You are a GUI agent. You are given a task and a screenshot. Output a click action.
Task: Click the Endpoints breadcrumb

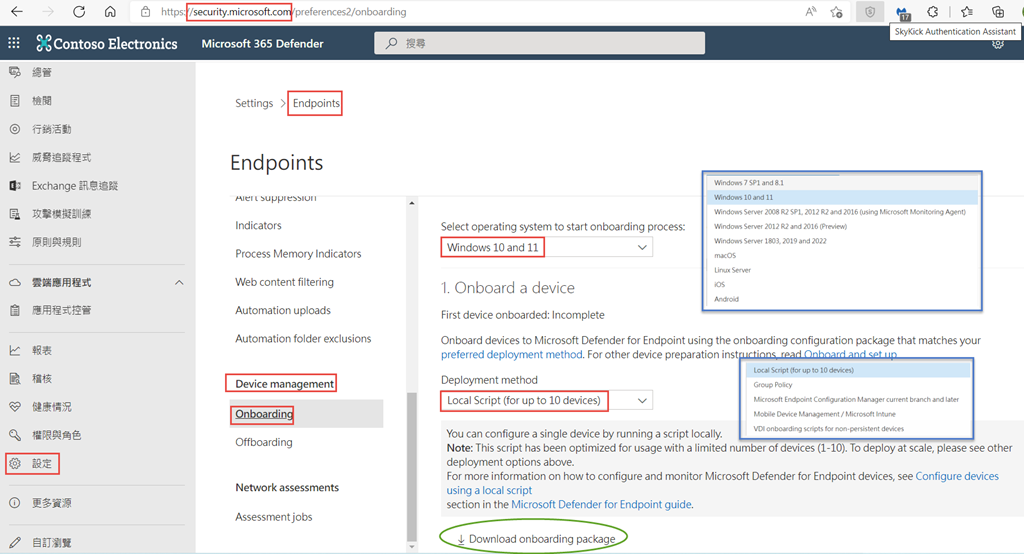[316, 103]
